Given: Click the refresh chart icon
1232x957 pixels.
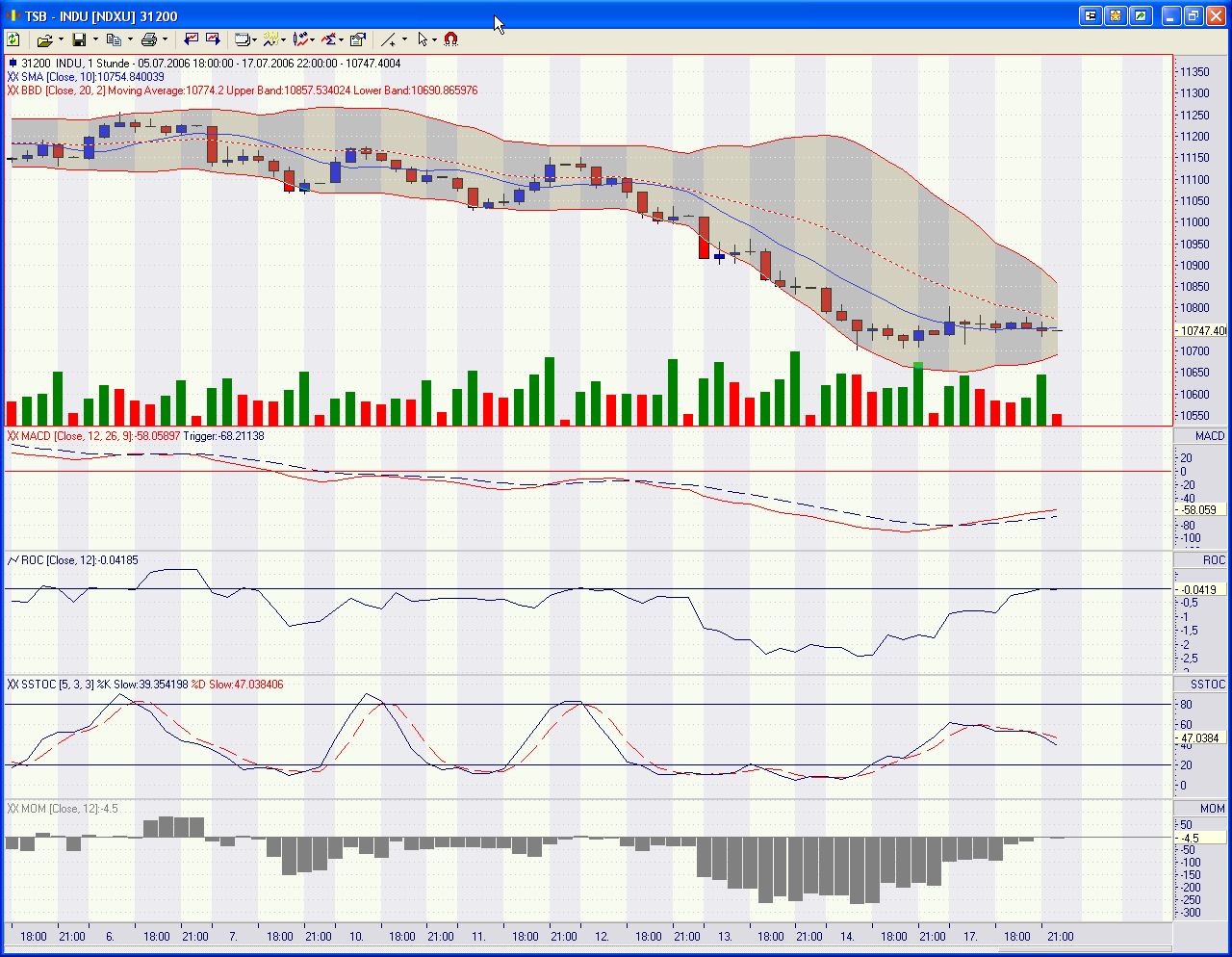Looking at the screenshot, I should point(13,39).
